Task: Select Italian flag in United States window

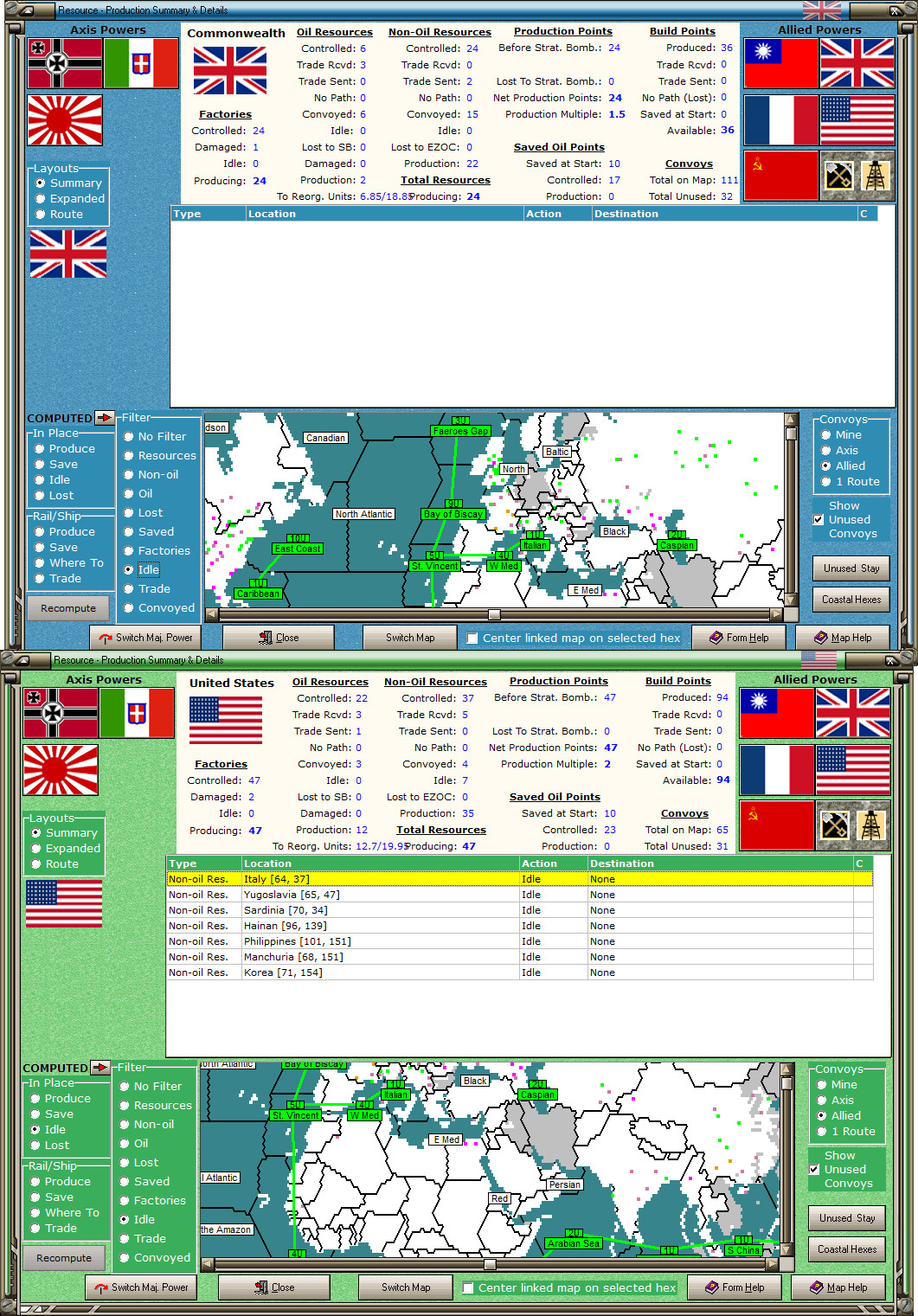Action: coord(137,713)
